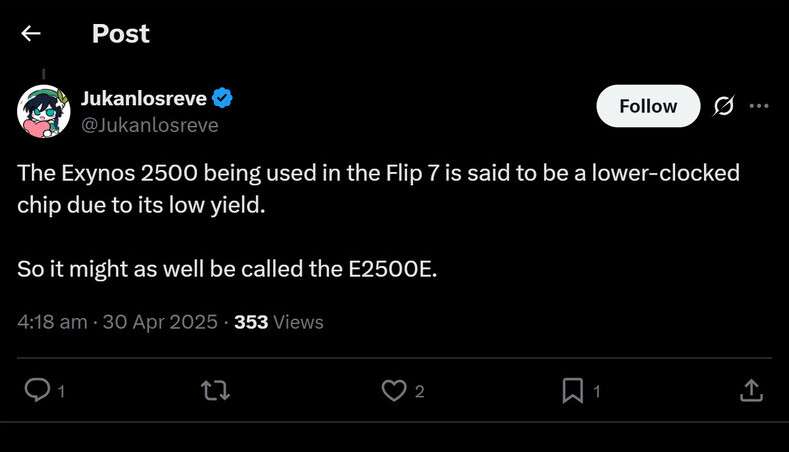Open Grok actions for this post
Image resolution: width=789 pixels, height=452 pixels.
[x=724, y=106]
